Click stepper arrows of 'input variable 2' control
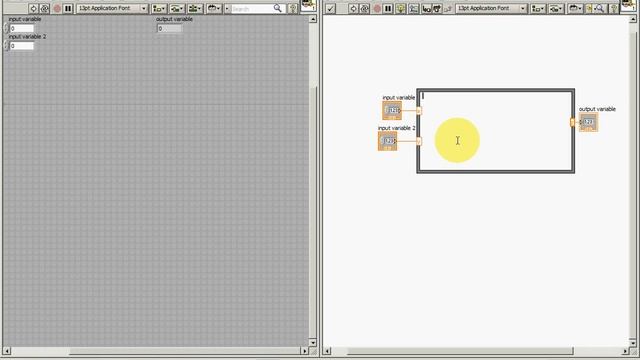This screenshot has height=360, width=640. tap(6, 46)
